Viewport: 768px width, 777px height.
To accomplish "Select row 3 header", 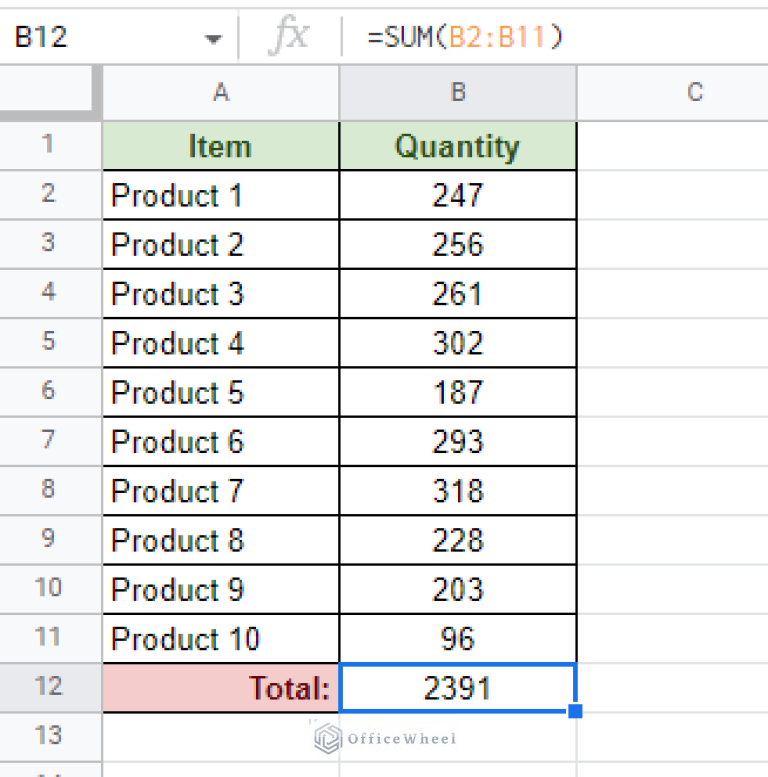I will pos(51,244).
